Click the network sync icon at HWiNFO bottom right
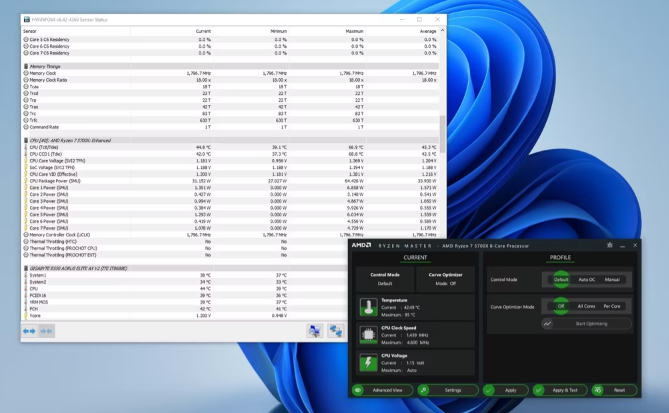The image size is (669, 413). (336, 331)
